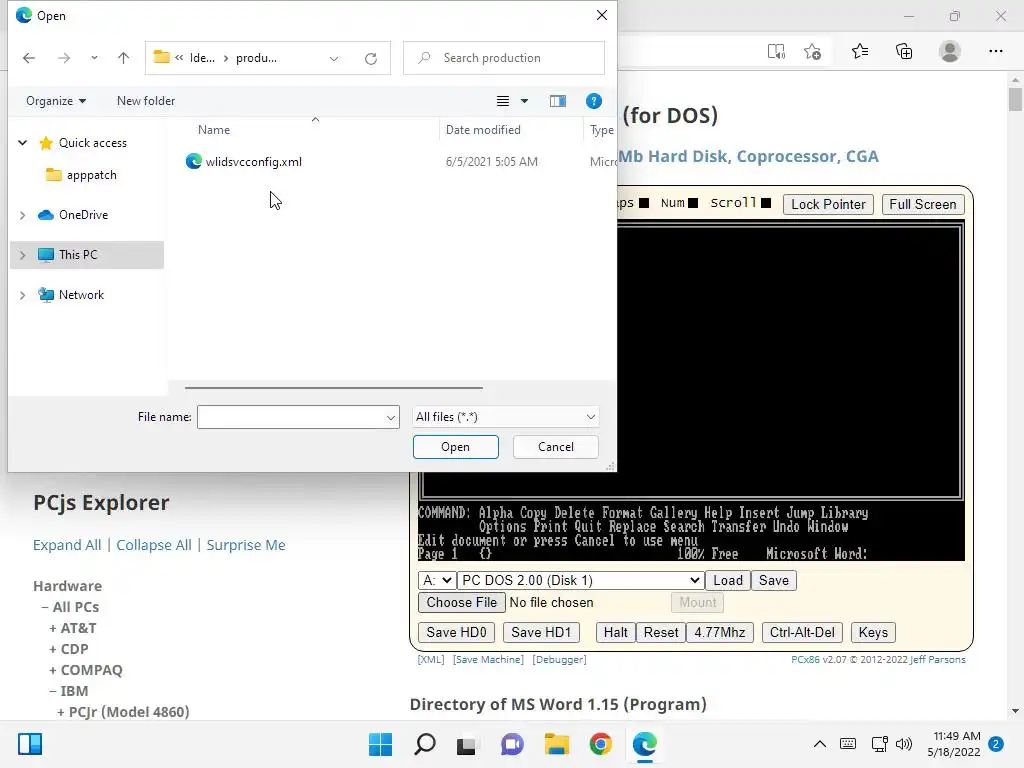Sort by Name column header
Image resolution: width=1024 pixels, height=768 pixels.
(214, 130)
